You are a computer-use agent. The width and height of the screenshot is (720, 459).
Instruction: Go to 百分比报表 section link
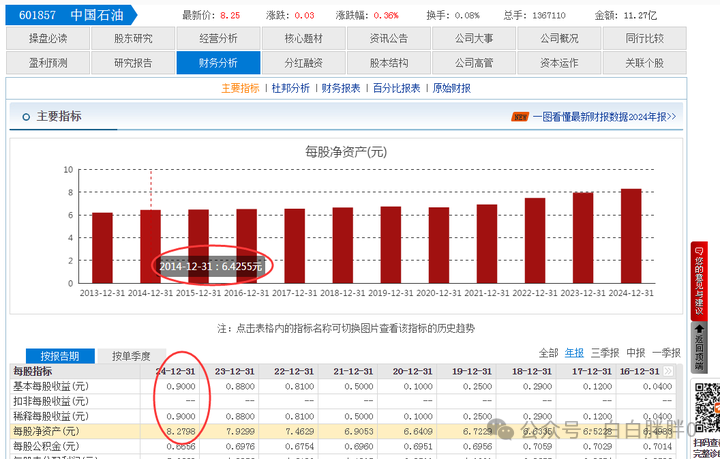[x=396, y=88]
